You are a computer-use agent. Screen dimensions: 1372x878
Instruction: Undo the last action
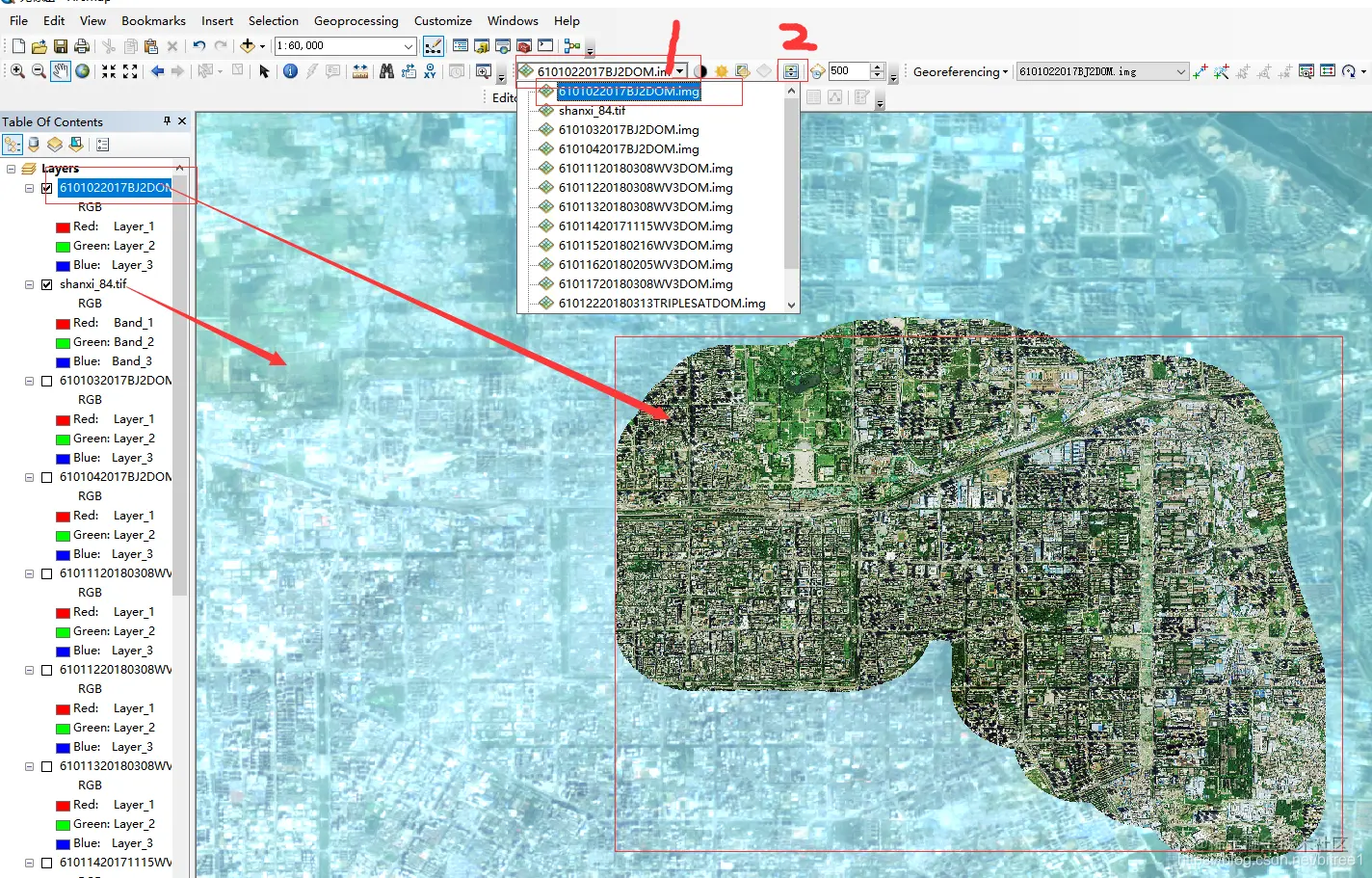[198, 45]
